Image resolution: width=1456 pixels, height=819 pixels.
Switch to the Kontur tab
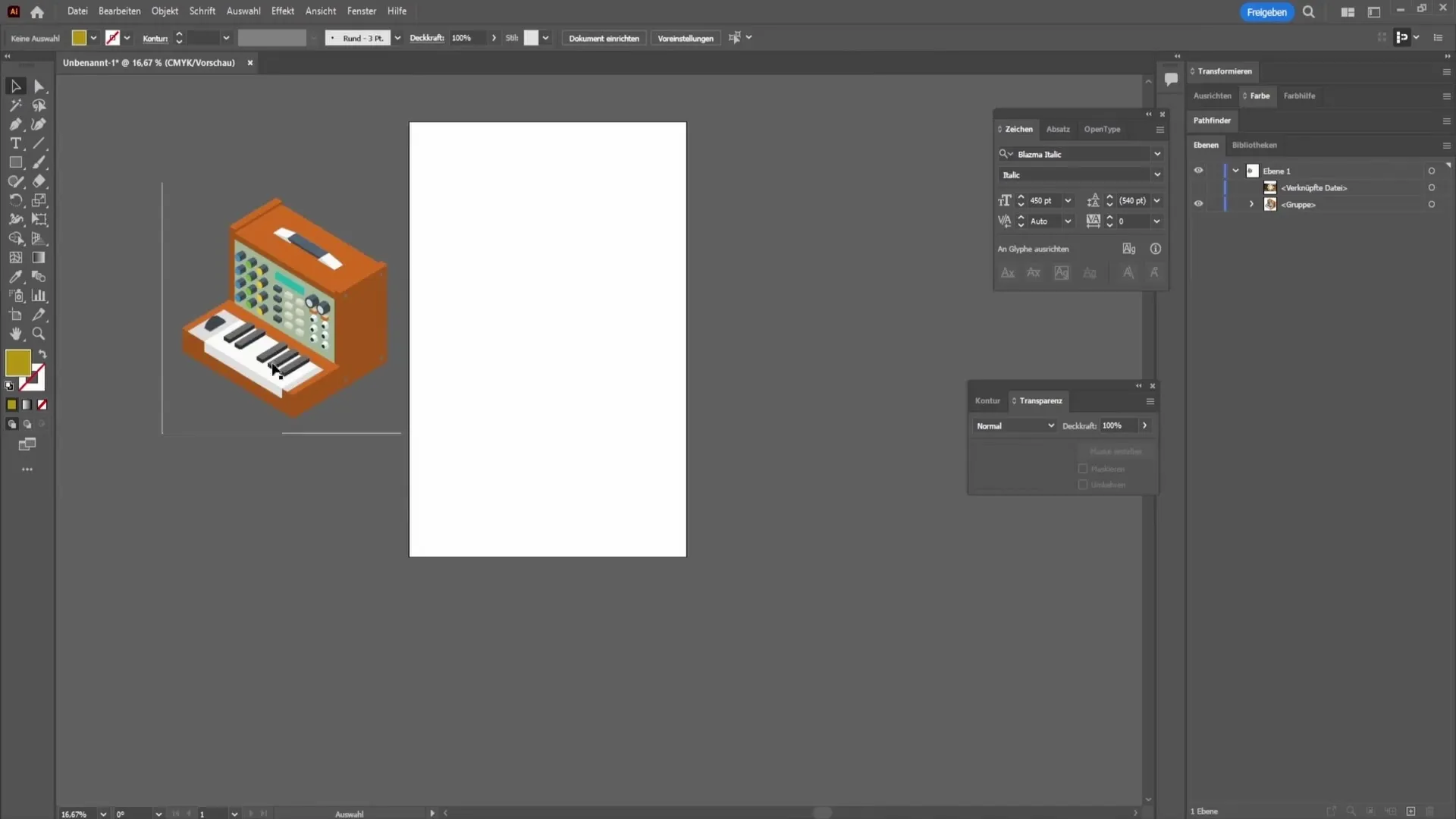(987, 401)
